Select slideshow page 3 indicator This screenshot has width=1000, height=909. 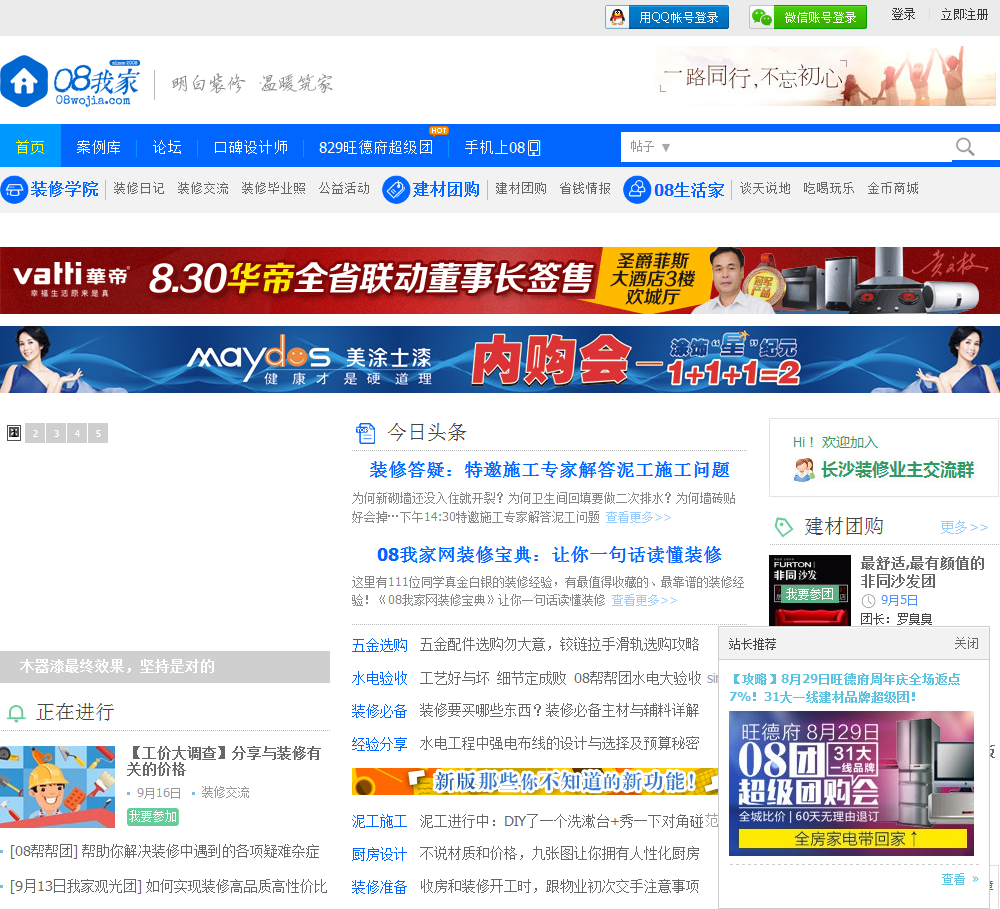tap(56, 433)
